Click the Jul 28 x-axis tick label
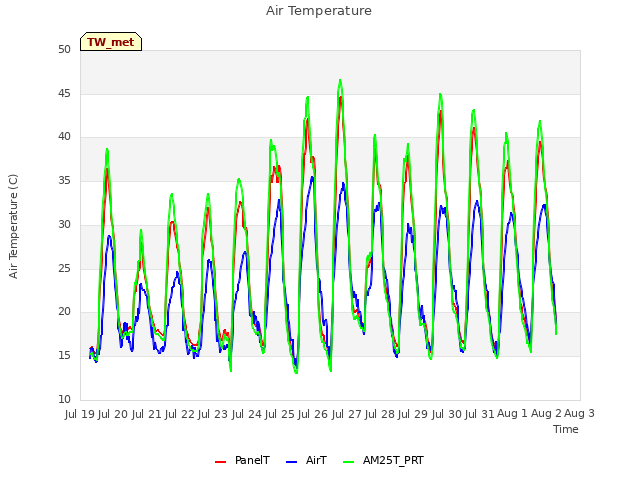 (380, 414)
